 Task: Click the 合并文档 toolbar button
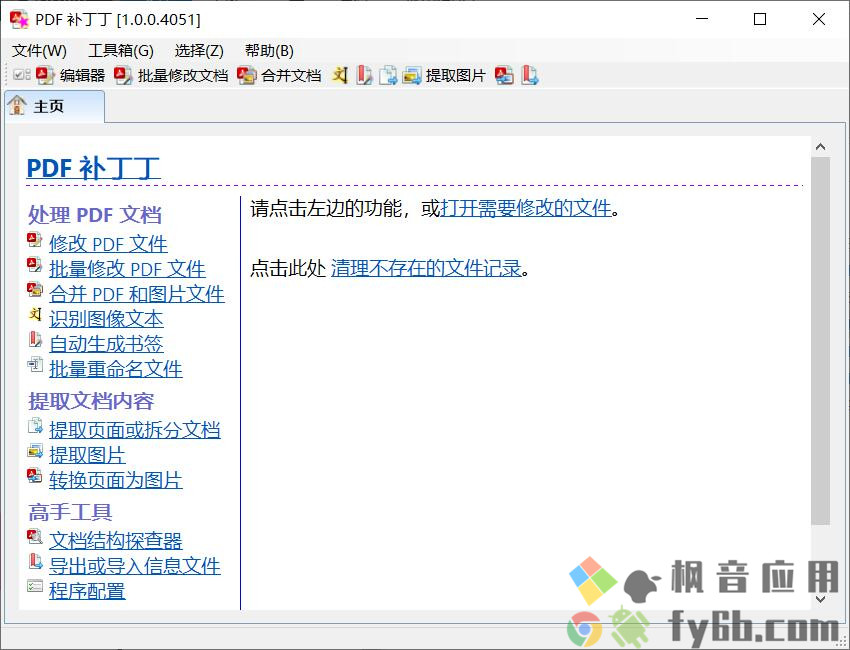pyautogui.click(x=279, y=75)
